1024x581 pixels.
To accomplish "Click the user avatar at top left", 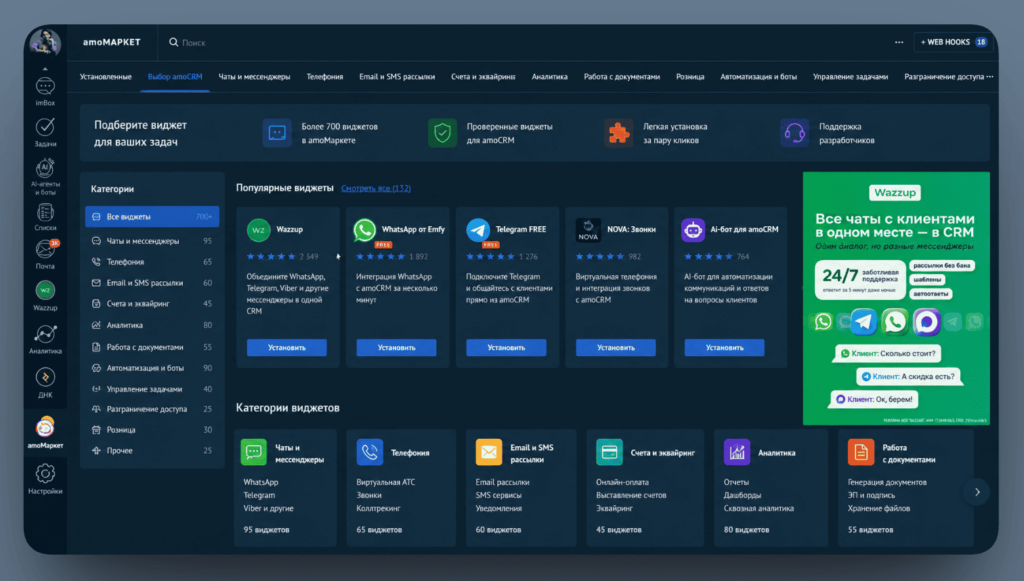I will 45,42.
